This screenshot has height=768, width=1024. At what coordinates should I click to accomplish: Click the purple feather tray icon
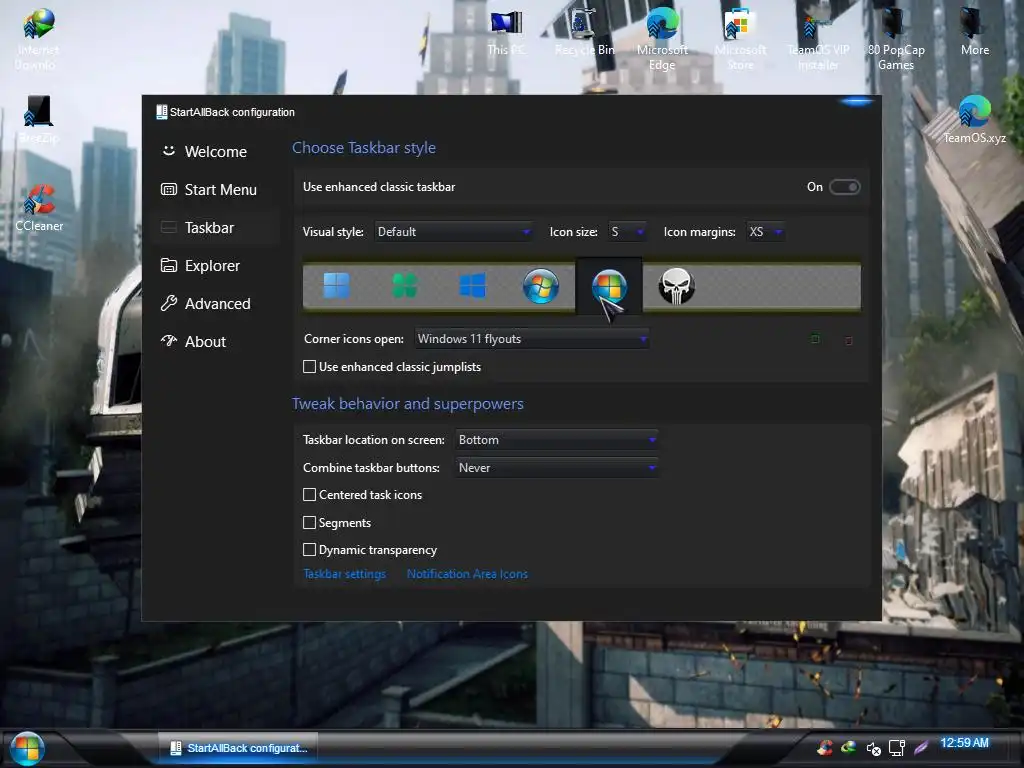tap(921, 747)
